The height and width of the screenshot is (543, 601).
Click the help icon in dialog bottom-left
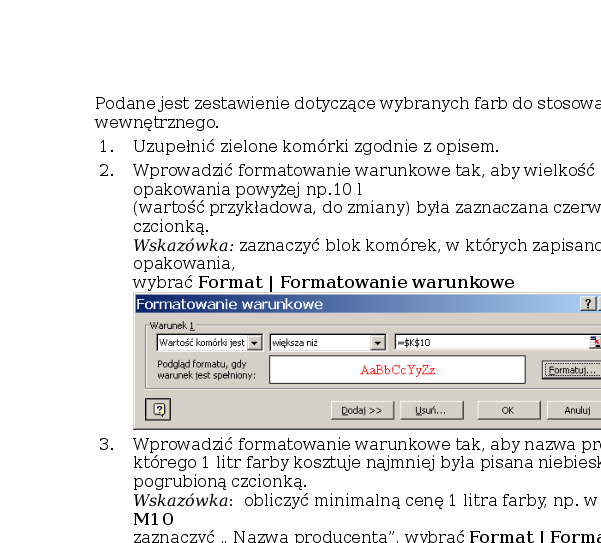tap(160, 409)
